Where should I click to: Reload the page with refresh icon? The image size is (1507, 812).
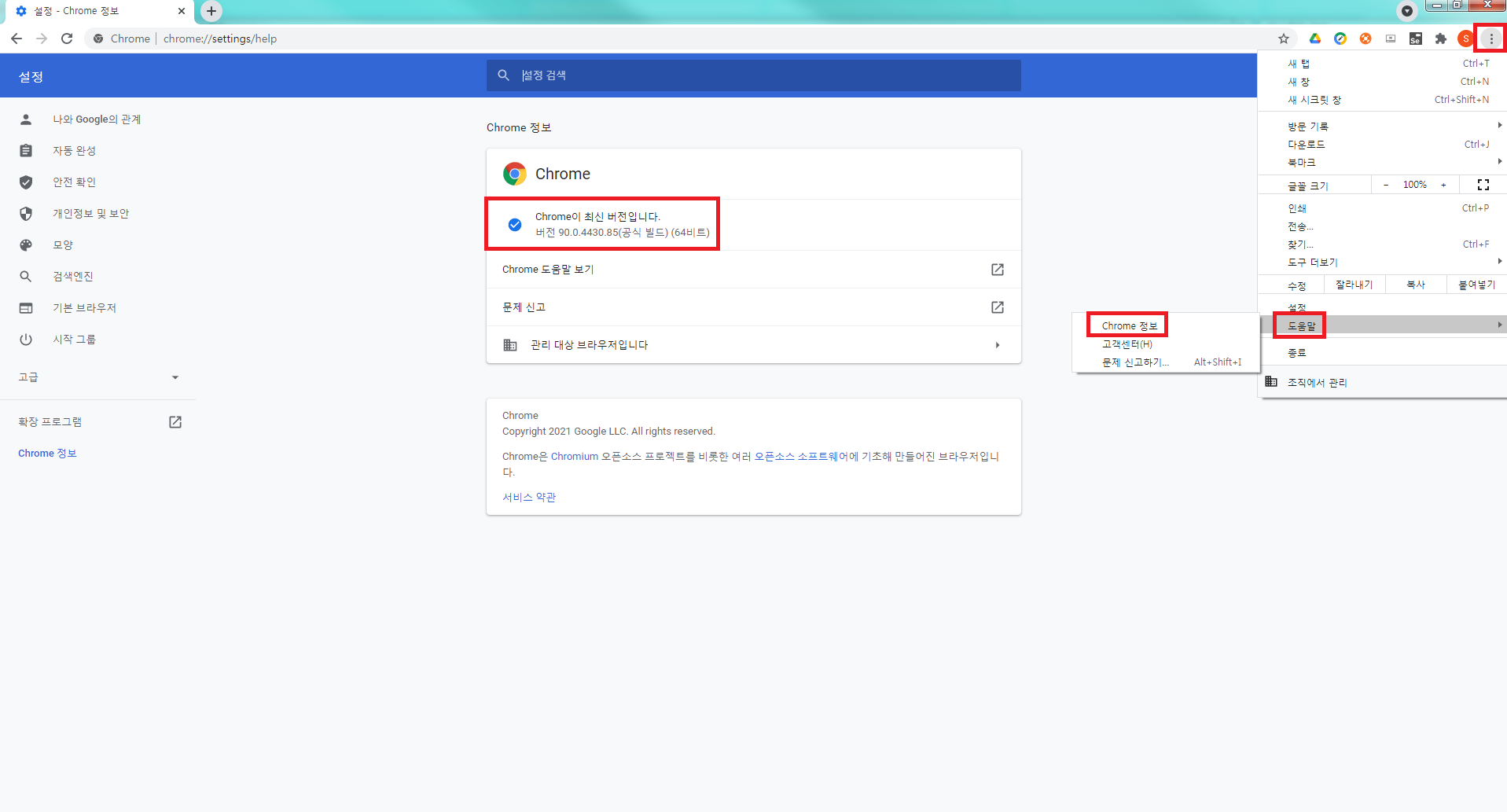pyautogui.click(x=67, y=39)
